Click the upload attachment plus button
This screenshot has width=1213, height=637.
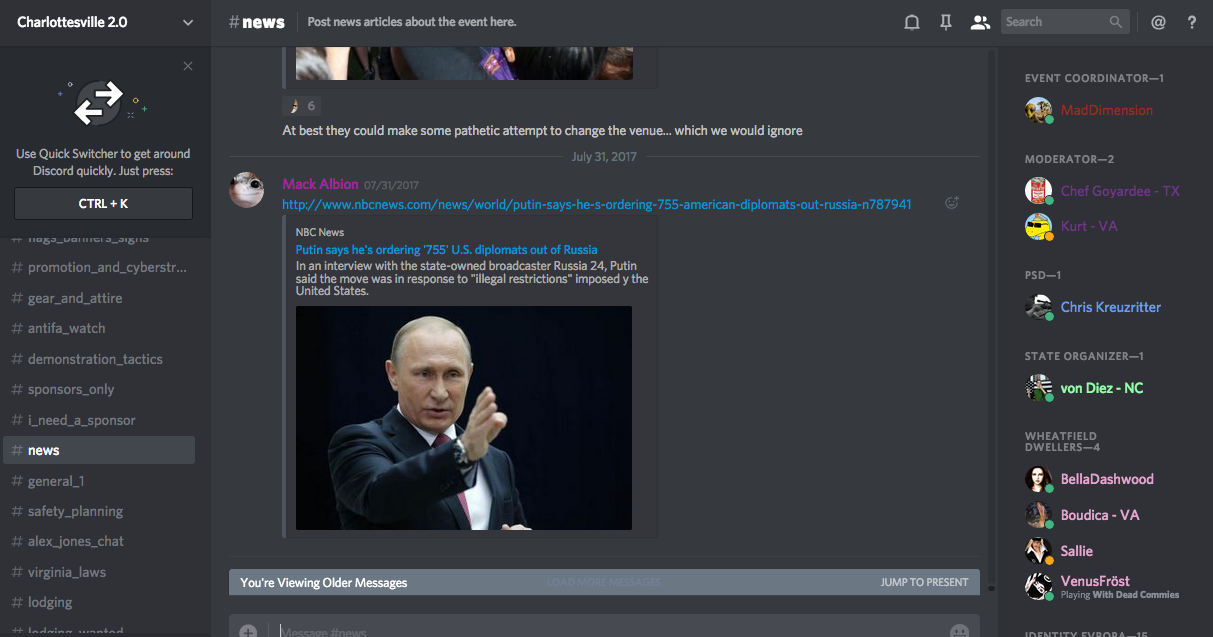tap(248, 631)
